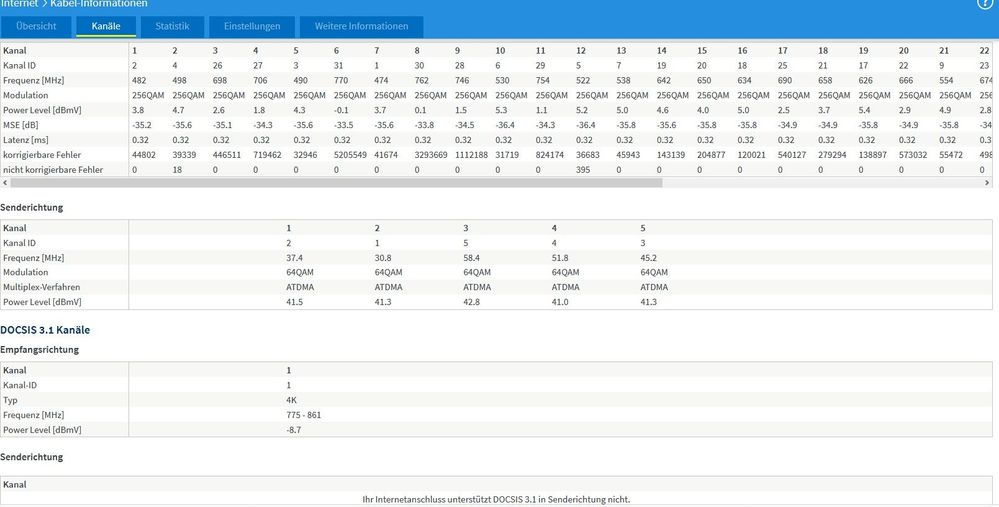The height and width of the screenshot is (507, 999).
Task: Click the 'Latenz [ms]' row label
Action: [25, 140]
